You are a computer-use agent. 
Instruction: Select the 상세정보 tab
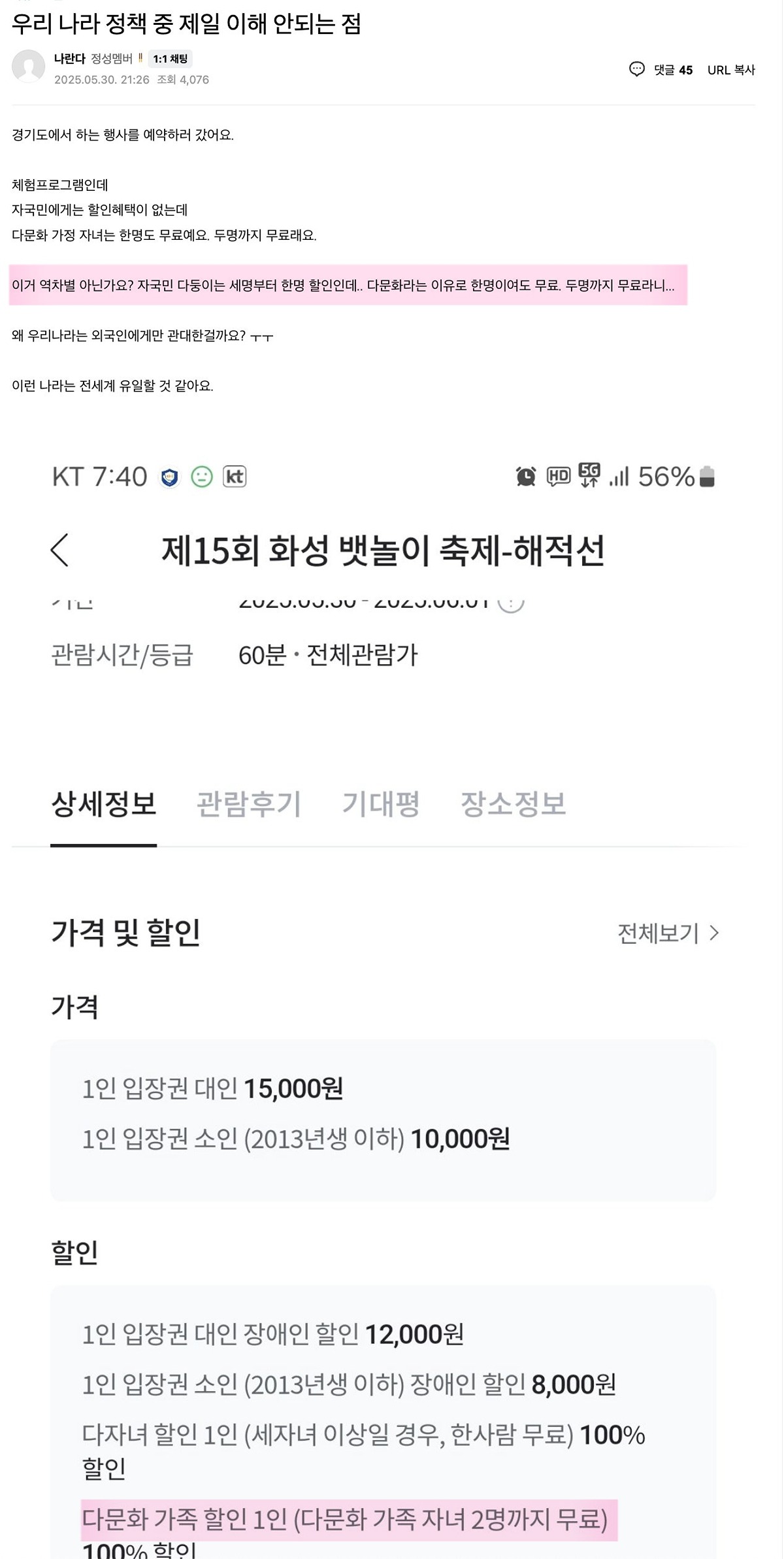pos(104,804)
